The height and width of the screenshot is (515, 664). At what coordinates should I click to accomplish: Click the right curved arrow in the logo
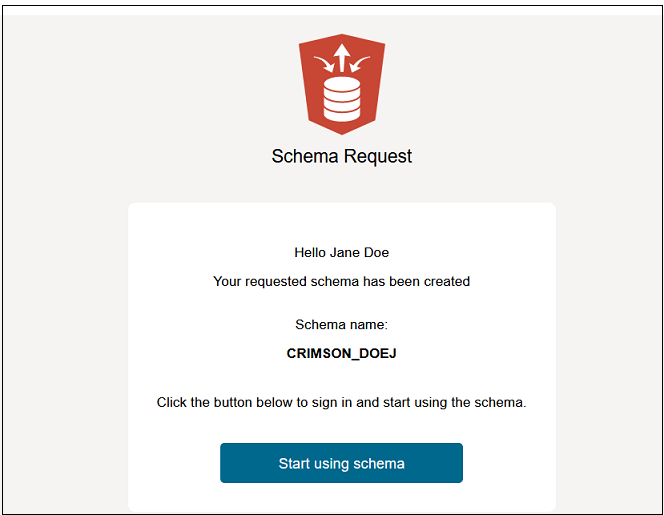[360, 64]
